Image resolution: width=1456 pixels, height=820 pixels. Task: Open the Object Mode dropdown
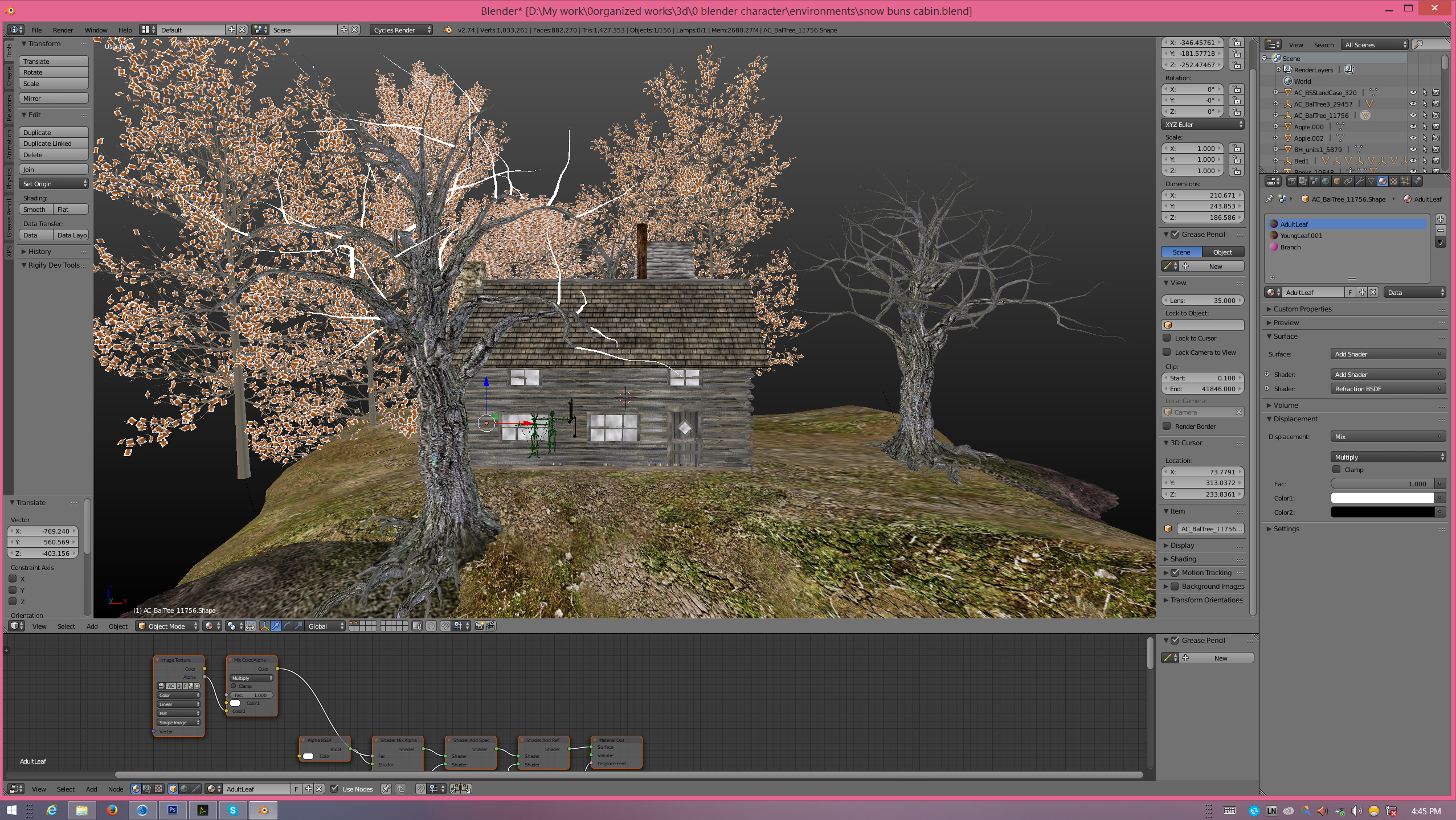coord(167,626)
